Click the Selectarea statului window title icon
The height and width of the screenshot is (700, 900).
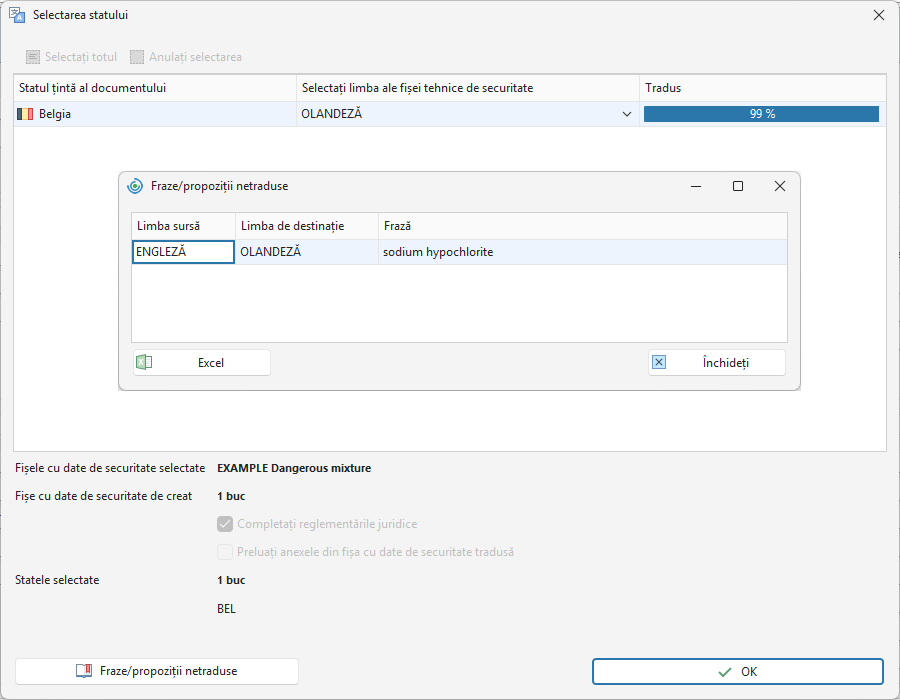pyautogui.click(x=17, y=15)
